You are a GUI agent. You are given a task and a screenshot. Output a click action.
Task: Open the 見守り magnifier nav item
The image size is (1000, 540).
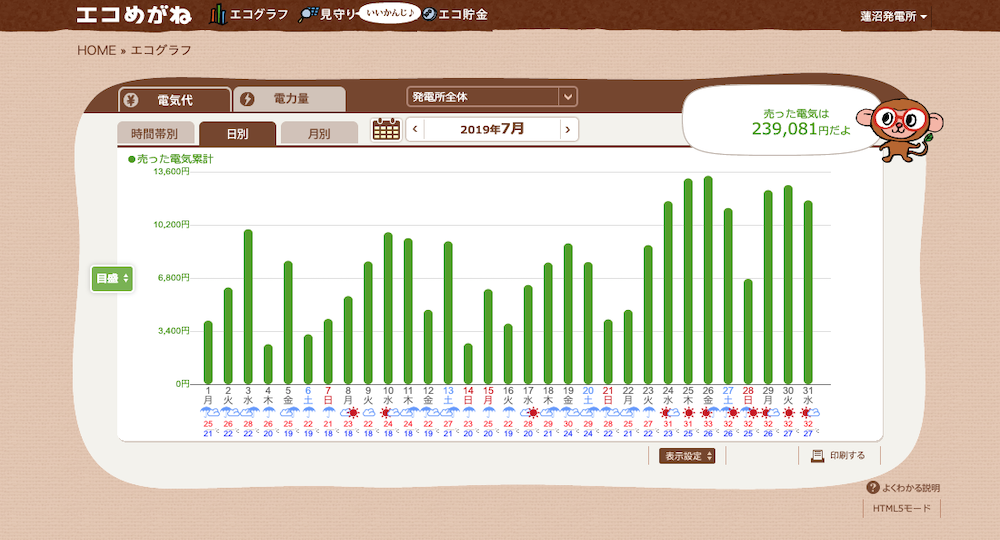327,14
